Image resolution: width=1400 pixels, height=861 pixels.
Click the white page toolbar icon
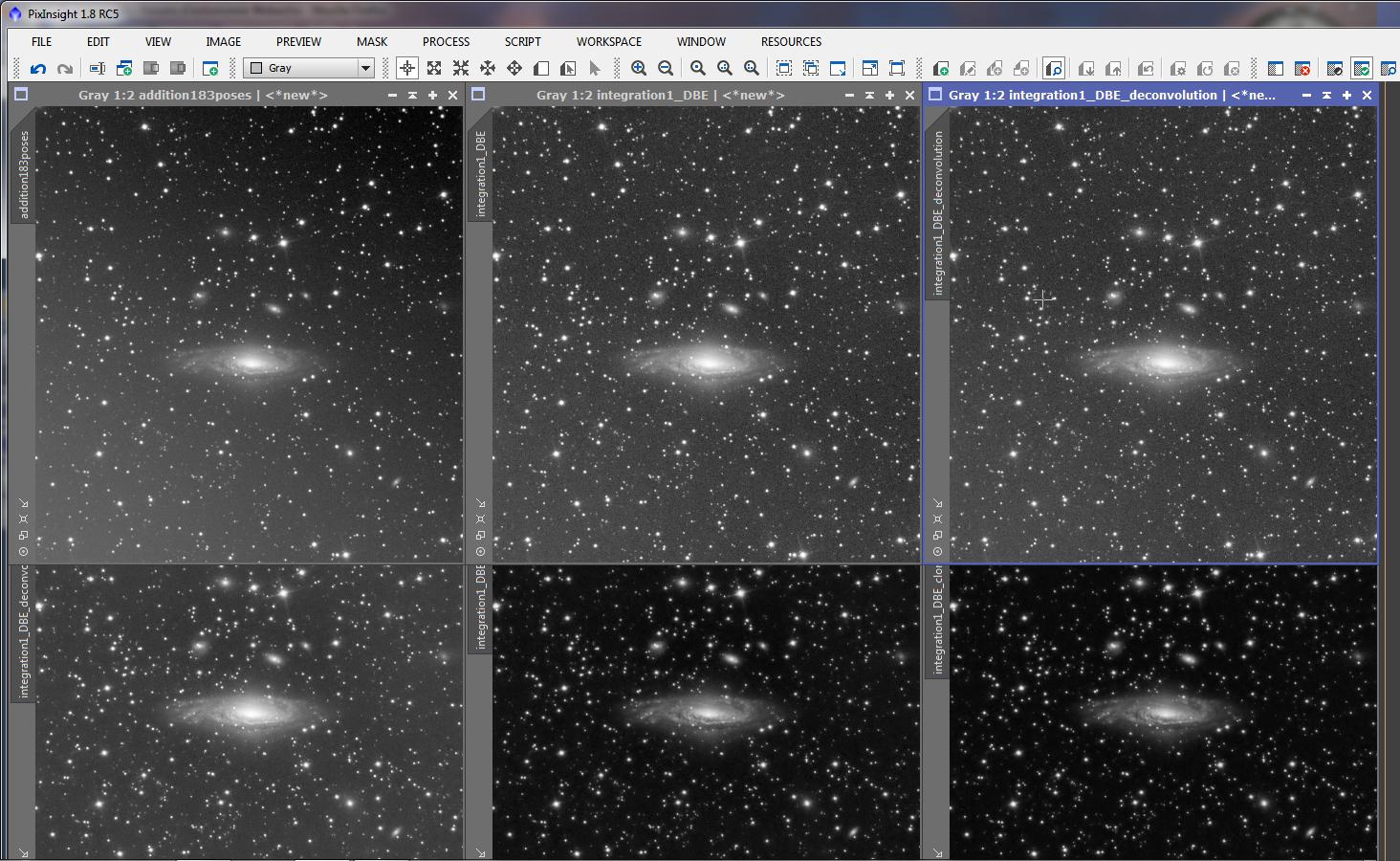click(x=541, y=68)
